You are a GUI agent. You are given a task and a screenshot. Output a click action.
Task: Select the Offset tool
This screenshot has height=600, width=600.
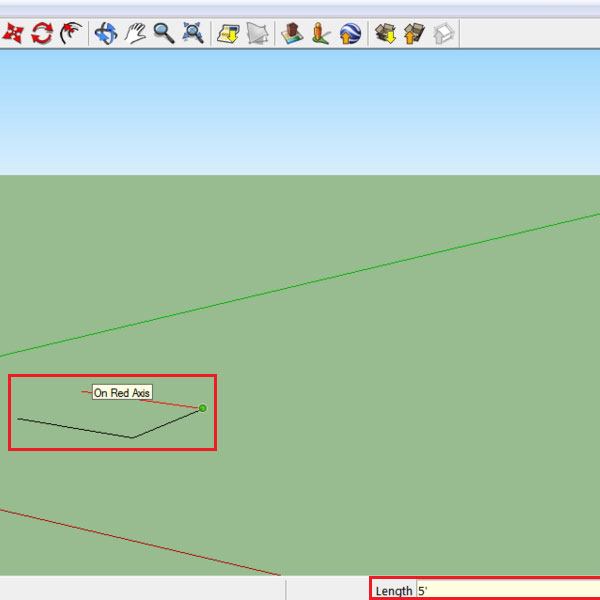point(71,33)
